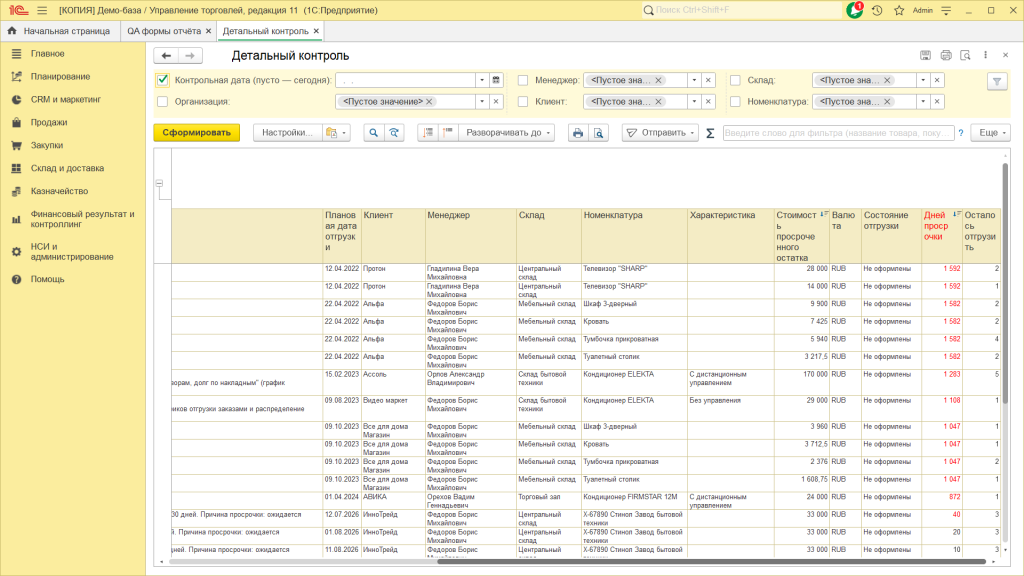Enable the Организация filter checkbox
Screen dimensions: 1024x576
163,101
